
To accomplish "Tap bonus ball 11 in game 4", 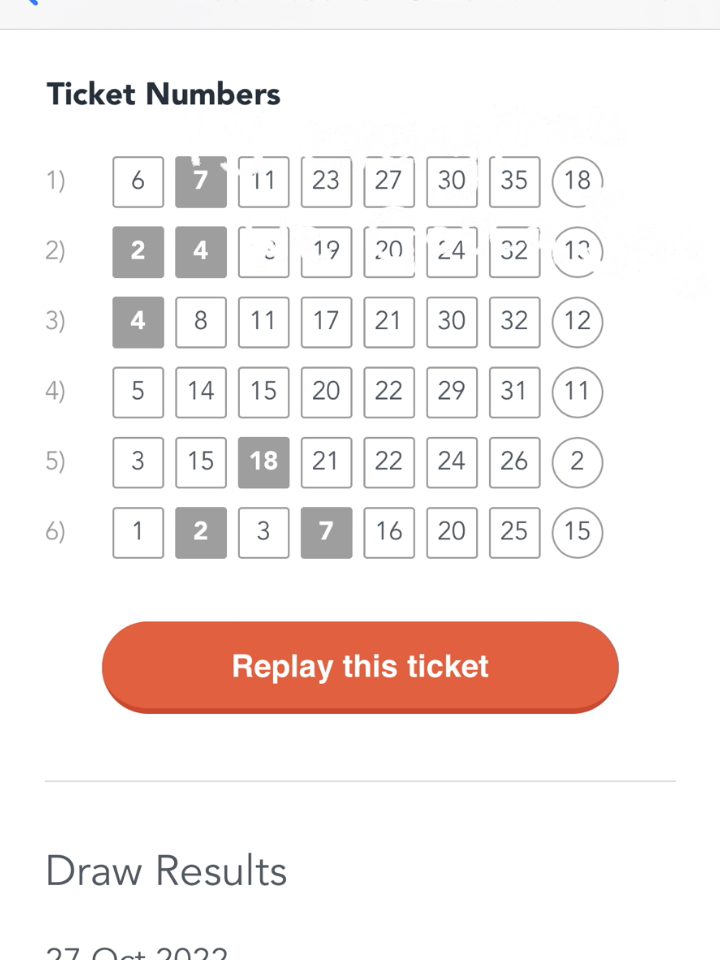I will (x=577, y=392).
